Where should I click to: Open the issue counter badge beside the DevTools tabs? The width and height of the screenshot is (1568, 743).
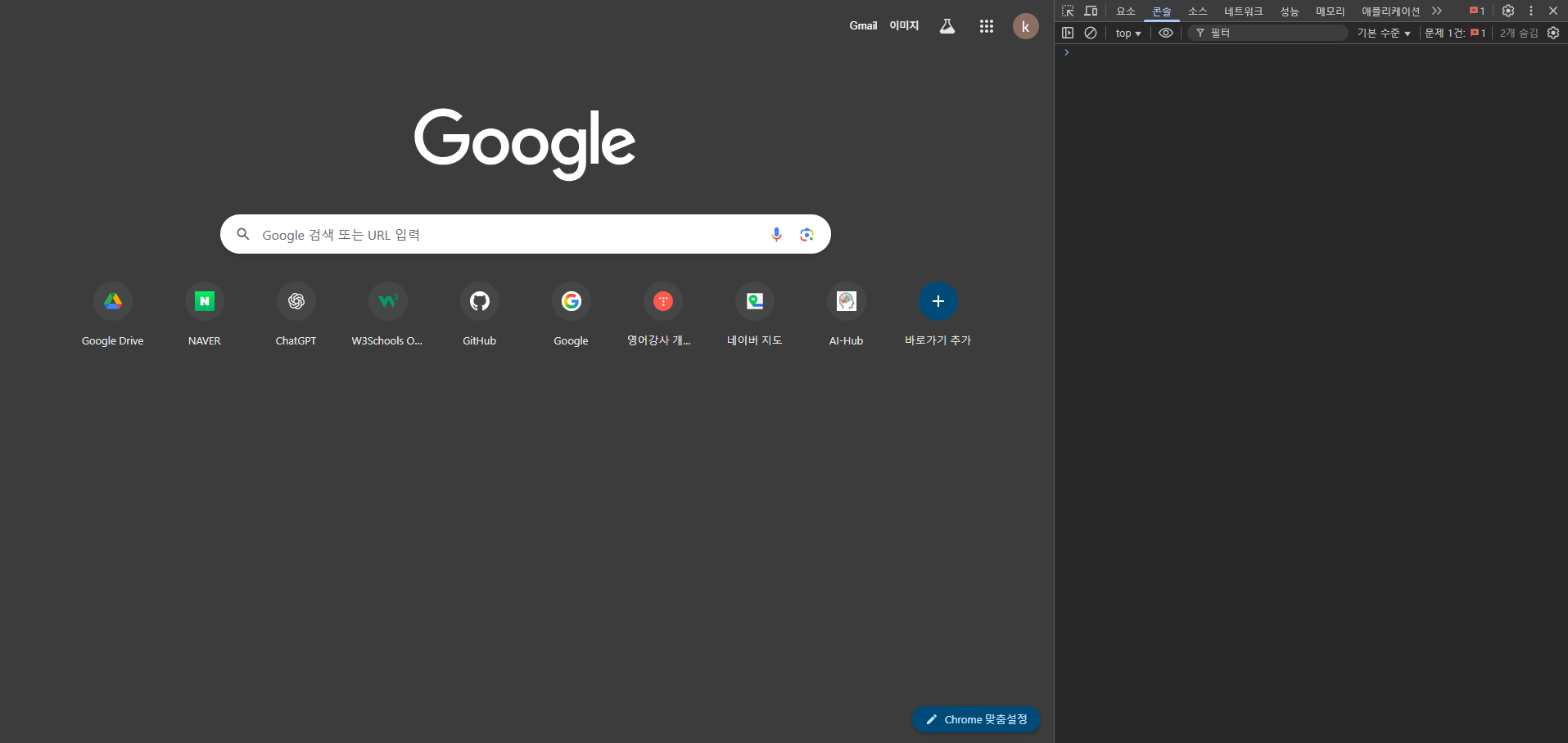tap(1477, 11)
